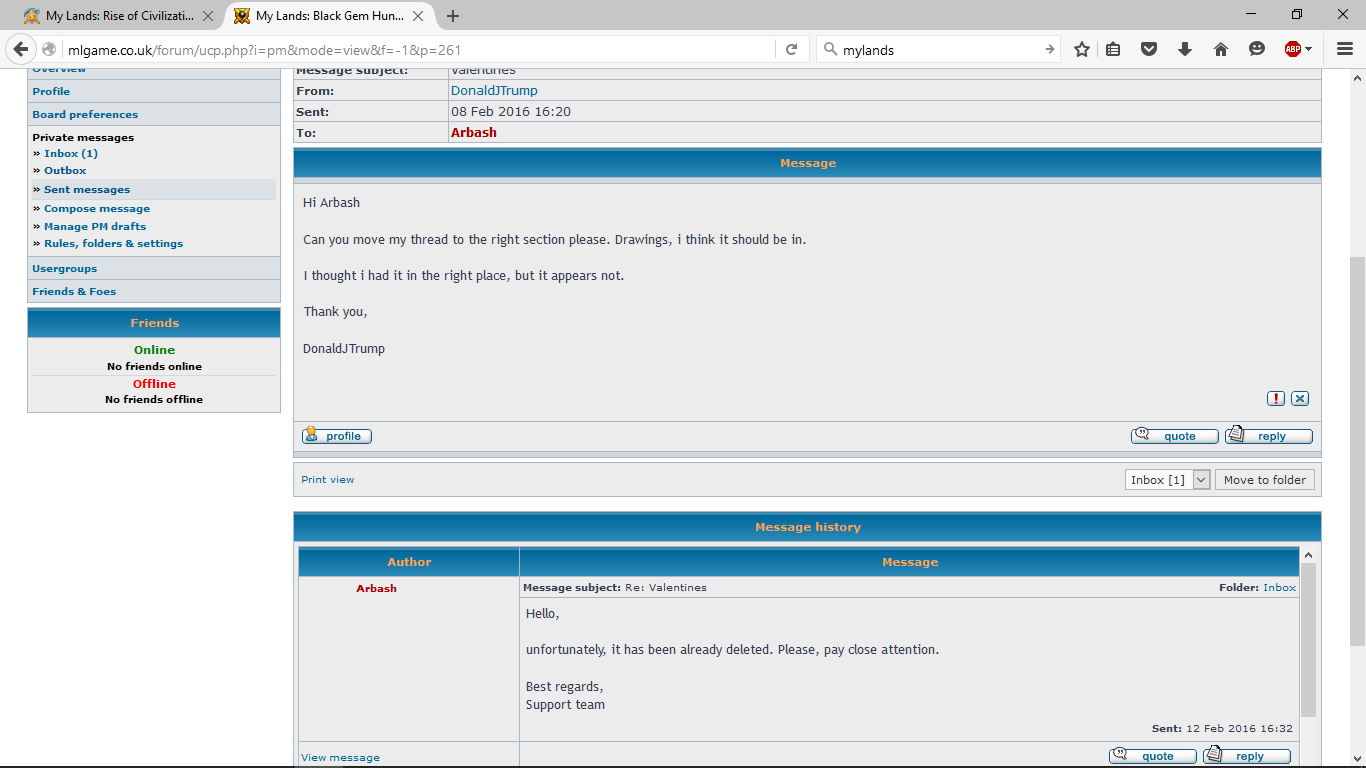The height and width of the screenshot is (768, 1366).
Task: Click the Firefox bookmark star icon
Action: (1082, 49)
